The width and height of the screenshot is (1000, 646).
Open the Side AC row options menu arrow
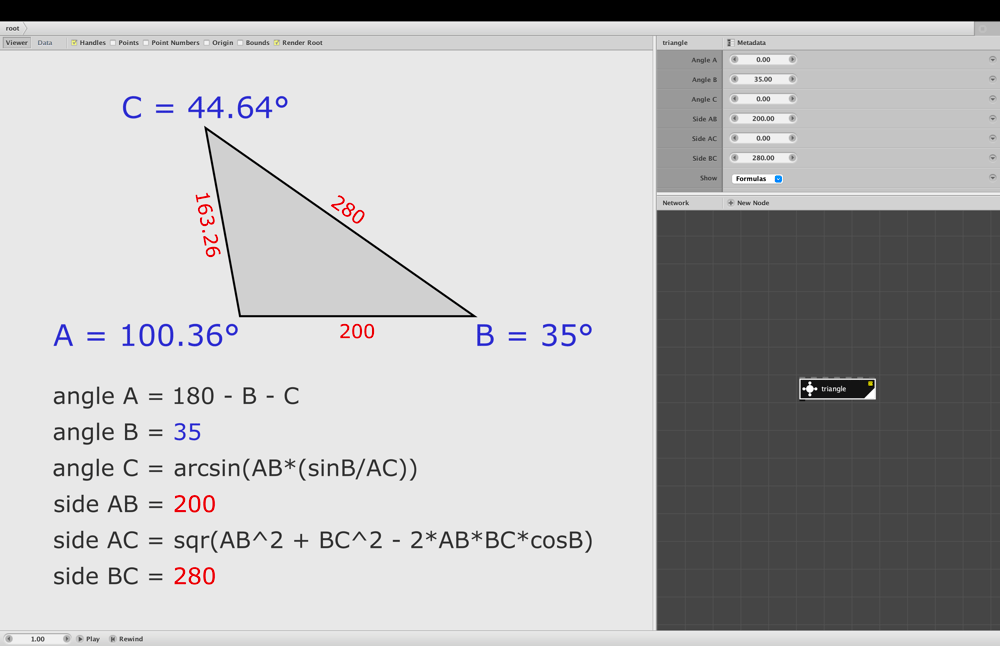click(992, 138)
